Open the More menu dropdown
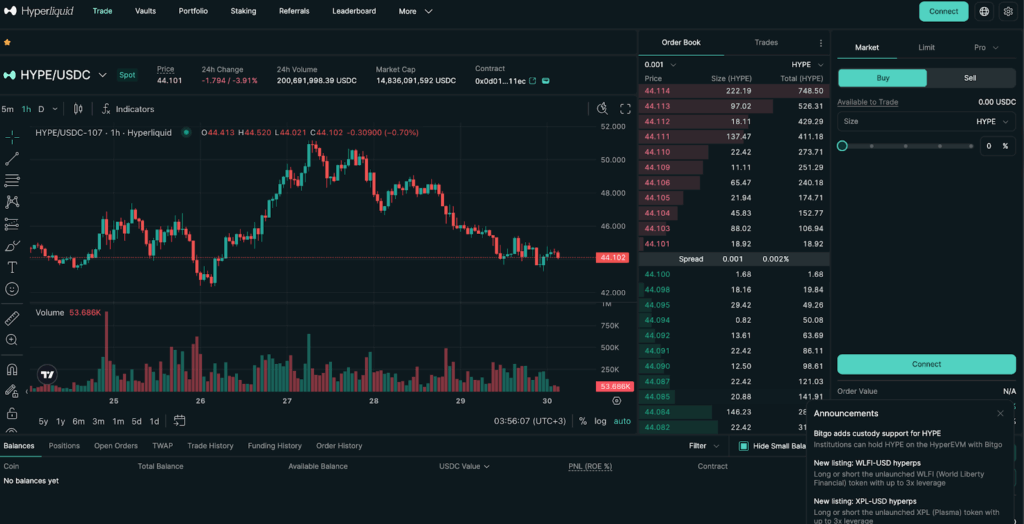 [x=415, y=11]
